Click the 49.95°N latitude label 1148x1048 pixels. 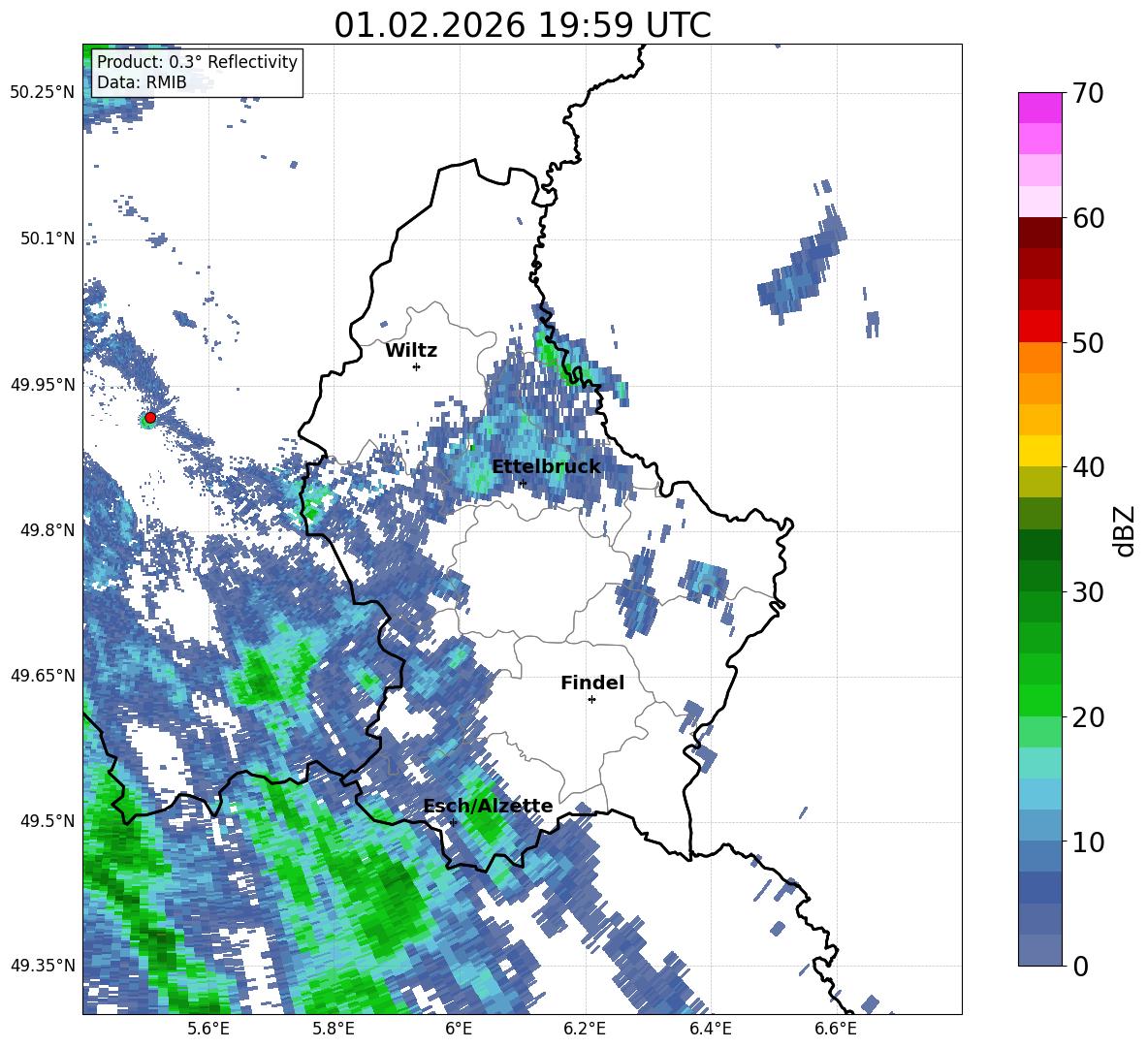click(43, 385)
